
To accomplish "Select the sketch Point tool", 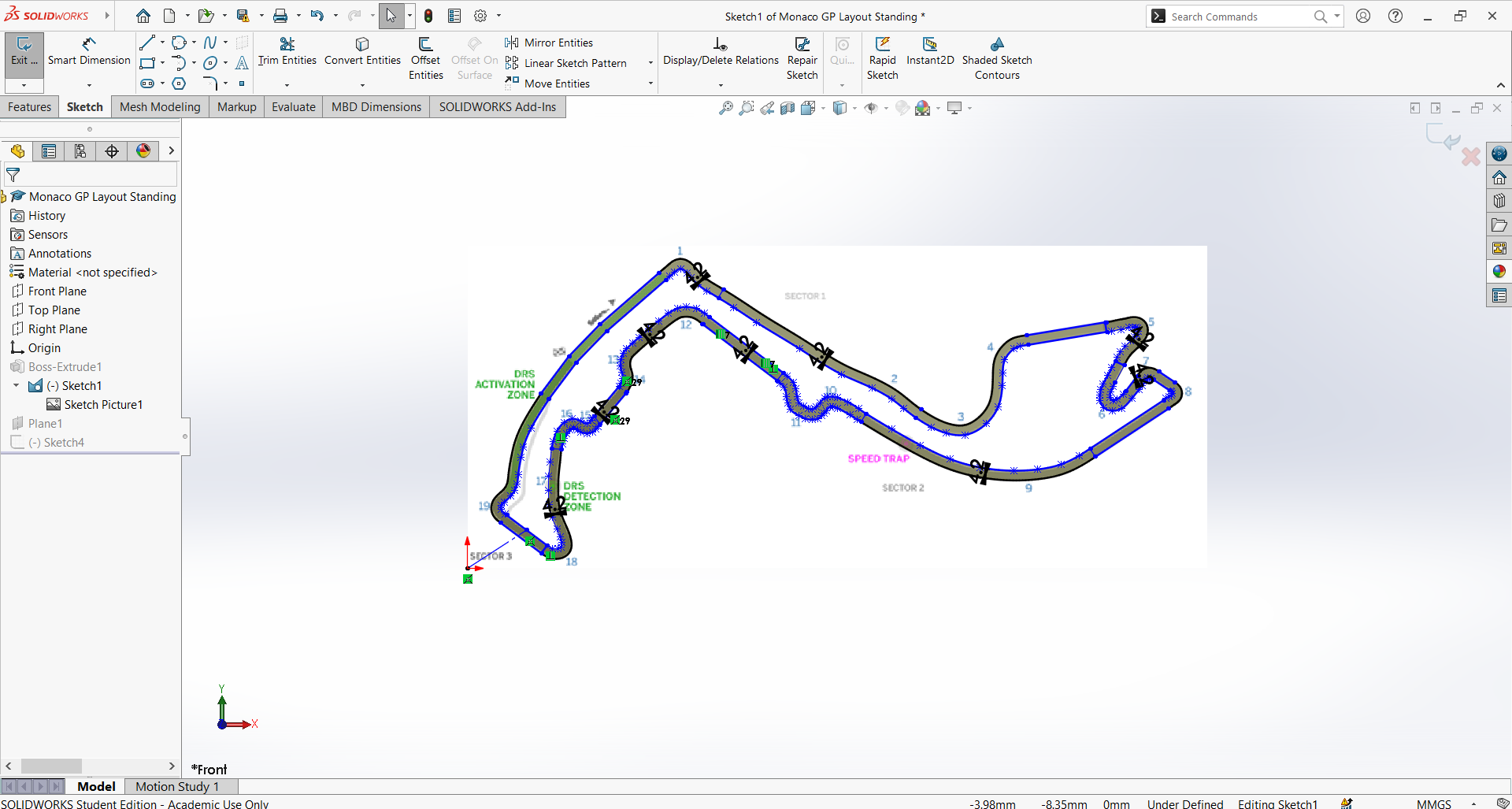I will [x=242, y=83].
